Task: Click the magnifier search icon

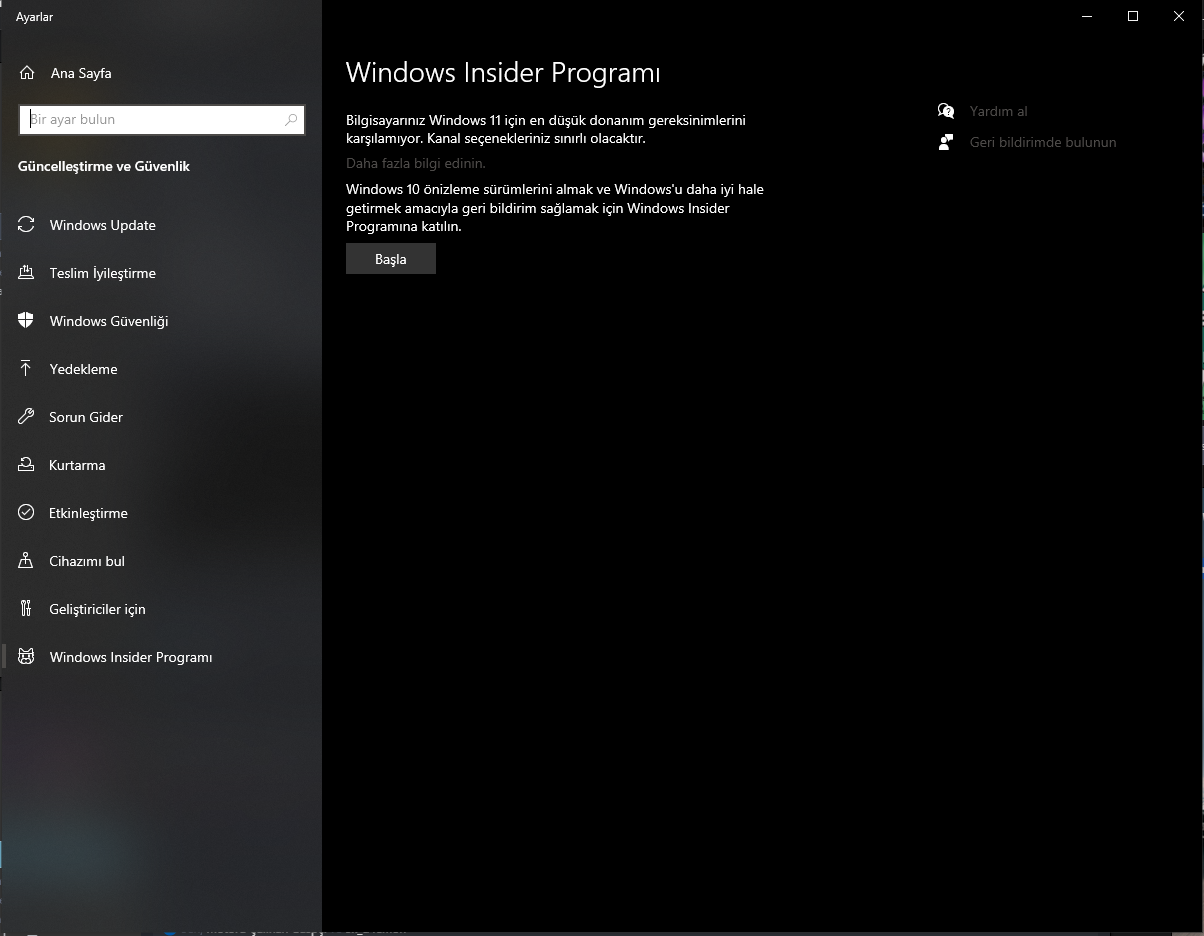Action: click(291, 119)
